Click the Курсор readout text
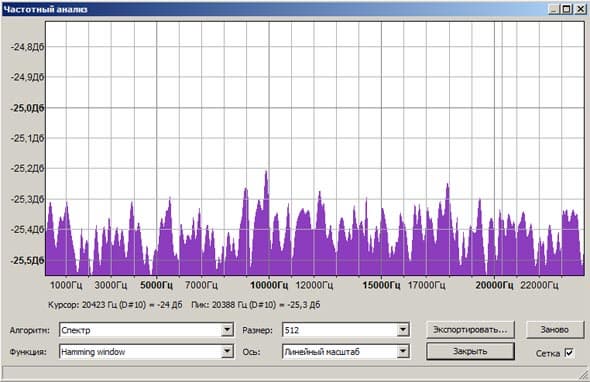Image resolution: width=590 pixels, height=382 pixels. [115, 304]
